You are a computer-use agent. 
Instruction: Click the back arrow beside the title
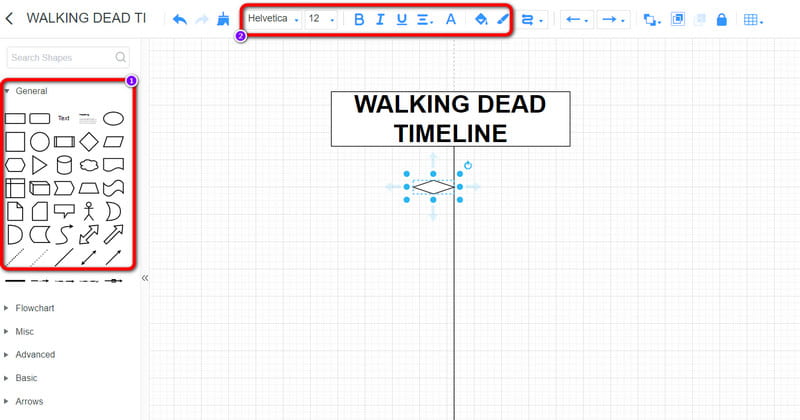click(x=10, y=18)
